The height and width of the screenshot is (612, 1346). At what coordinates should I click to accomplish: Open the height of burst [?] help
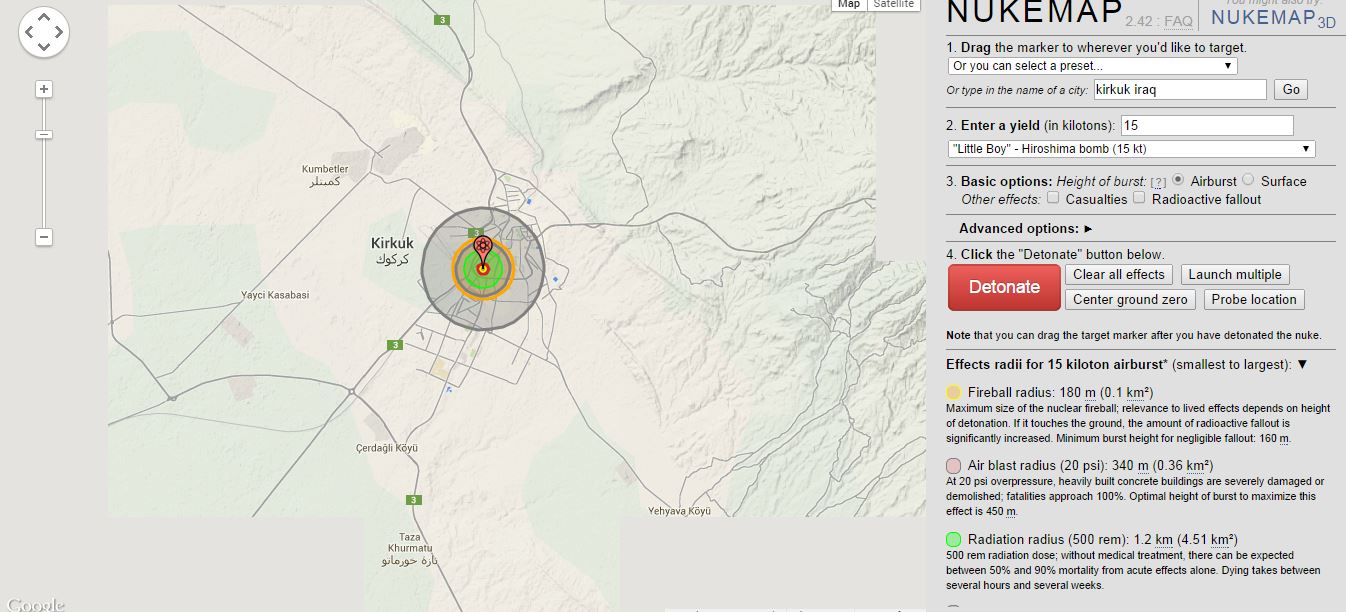coord(1158,182)
